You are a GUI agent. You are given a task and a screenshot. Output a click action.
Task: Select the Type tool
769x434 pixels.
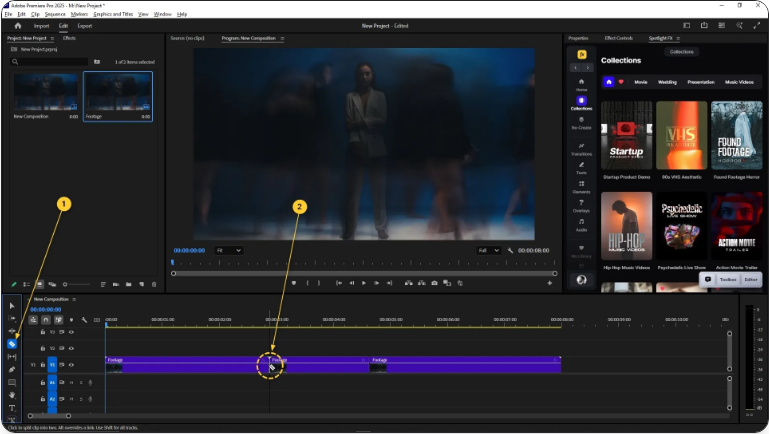click(12, 408)
